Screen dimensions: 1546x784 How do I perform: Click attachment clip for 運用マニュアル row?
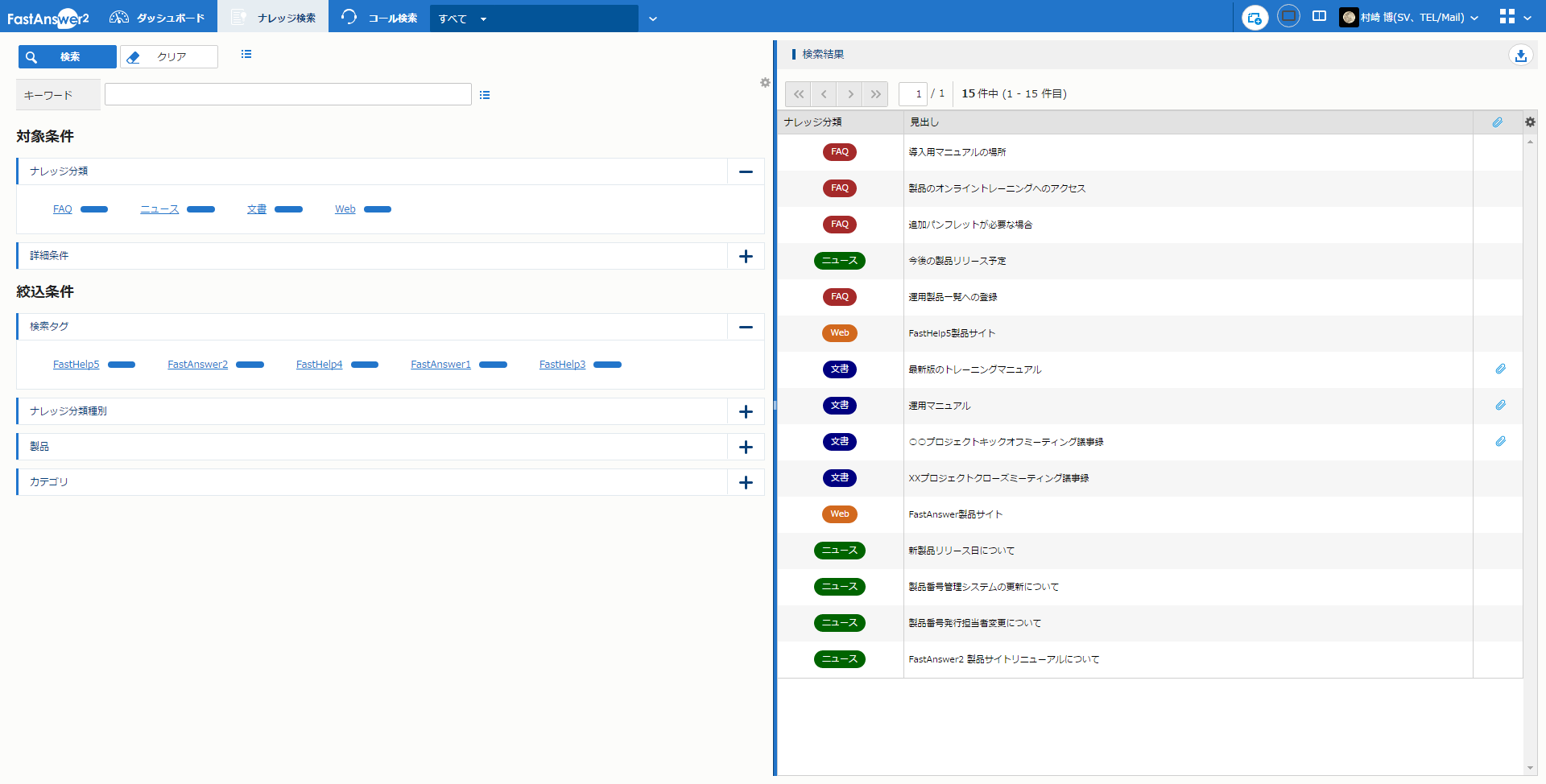pos(1500,406)
